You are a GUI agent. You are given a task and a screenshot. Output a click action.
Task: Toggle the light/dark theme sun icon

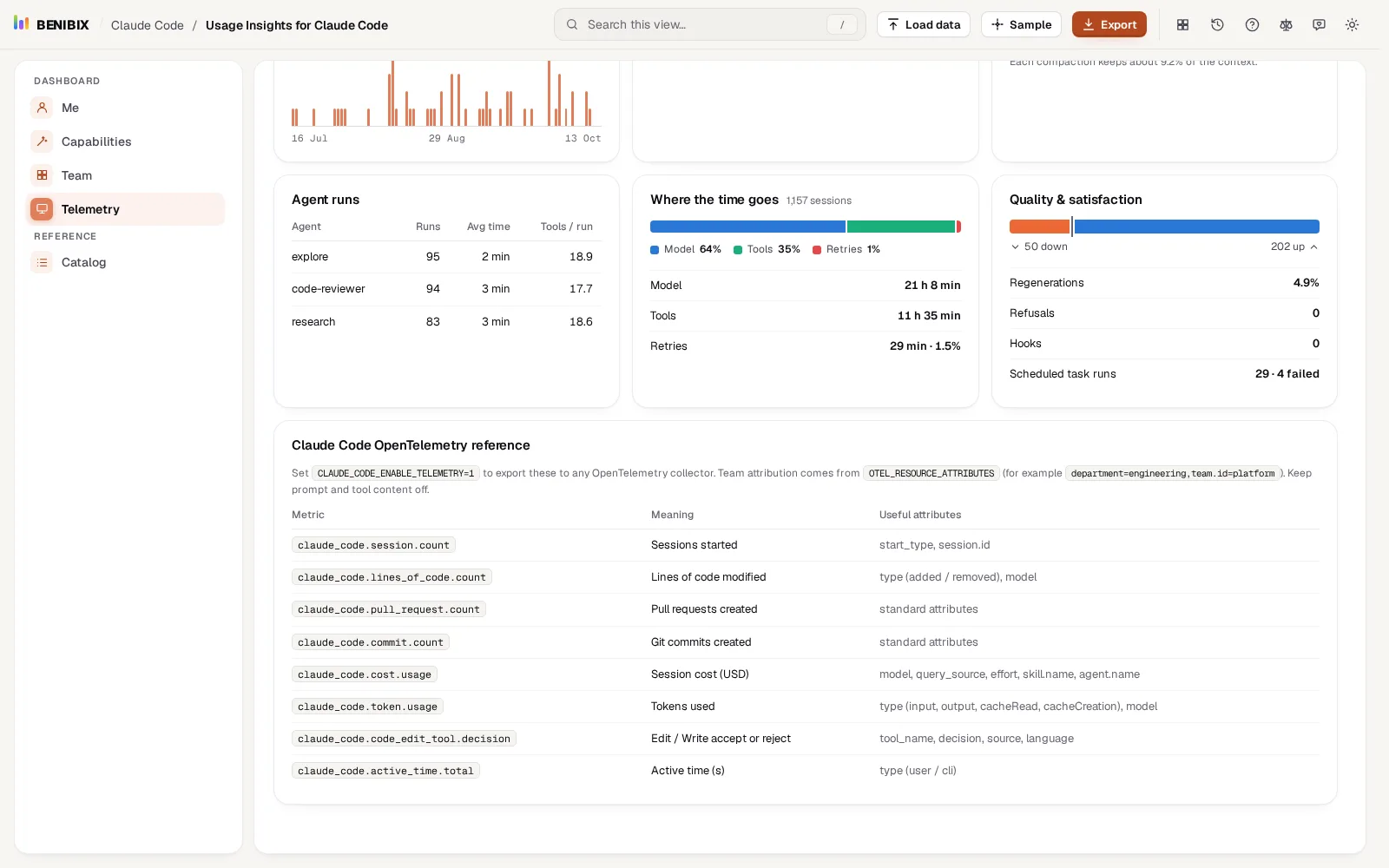coord(1352,25)
